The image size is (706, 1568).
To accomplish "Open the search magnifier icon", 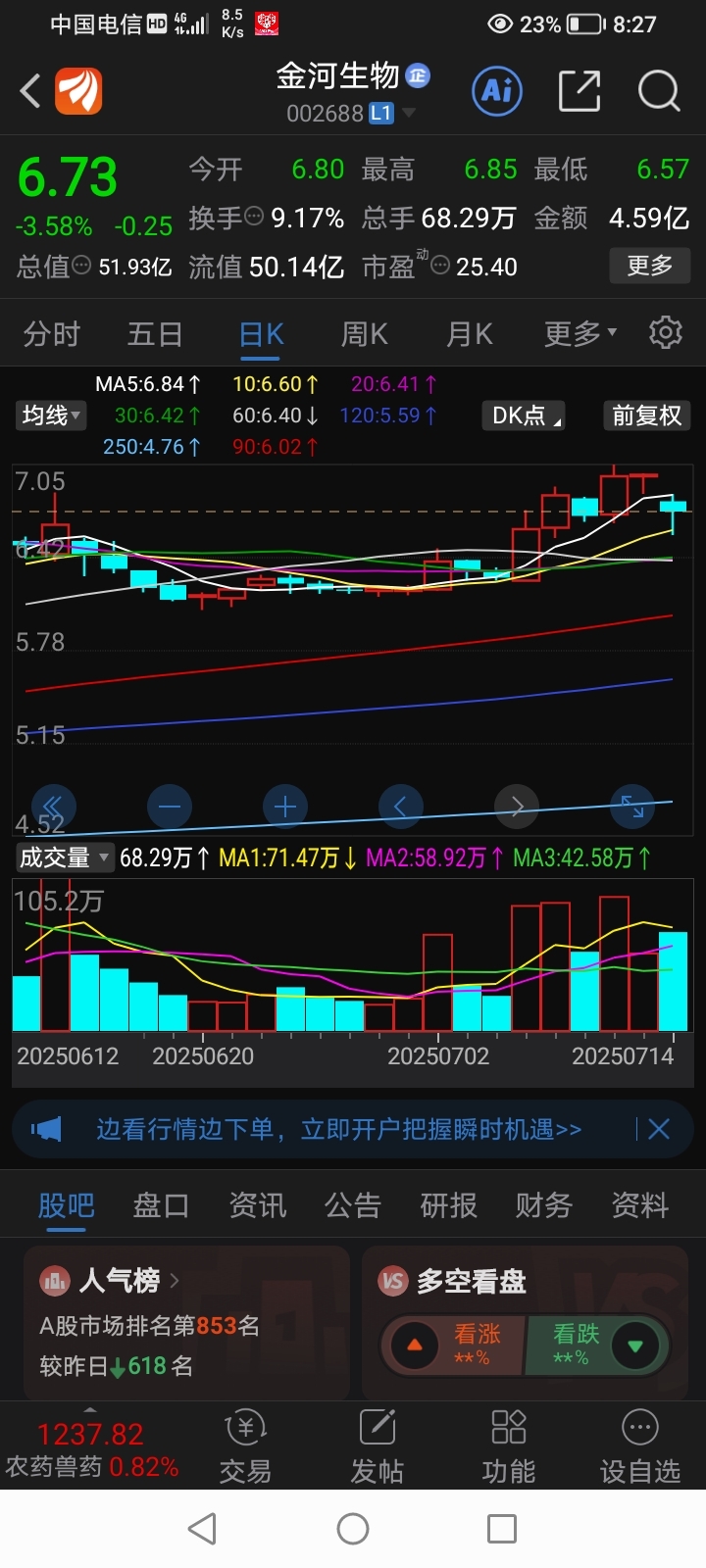I will pyautogui.click(x=658, y=91).
